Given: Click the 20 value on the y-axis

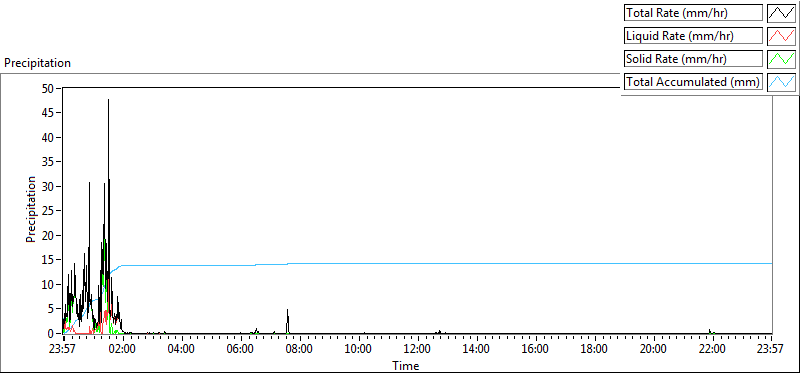Looking at the screenshot, I should click(49, 235).
